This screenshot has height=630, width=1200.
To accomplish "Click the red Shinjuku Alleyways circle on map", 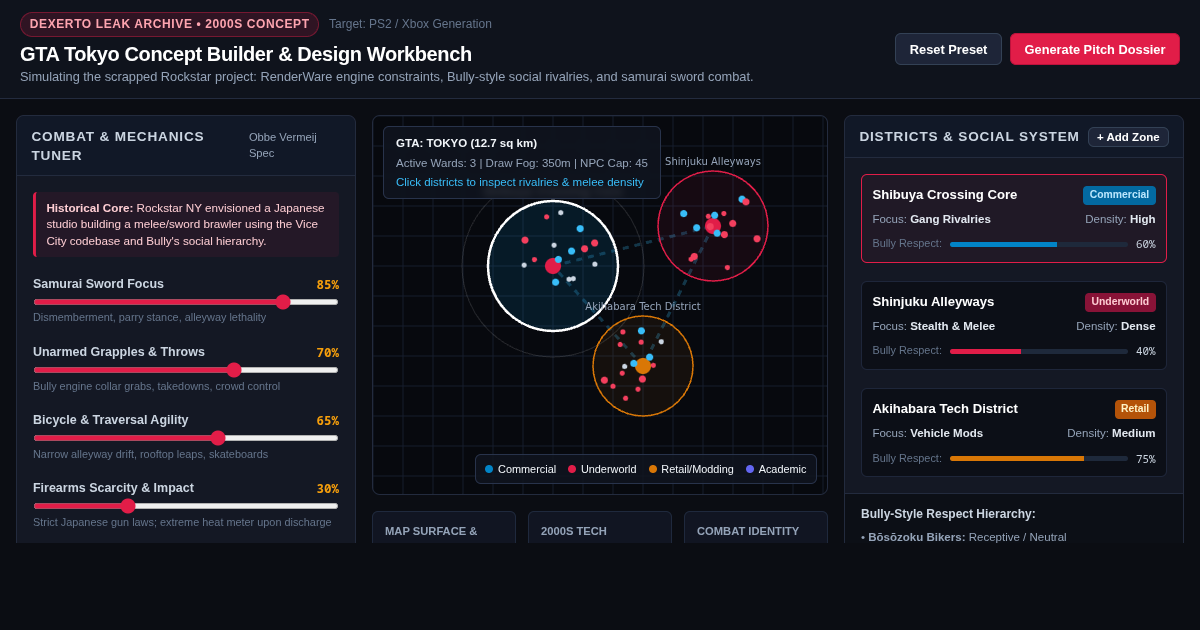I will pyautogui.click(x=713, y=226).
